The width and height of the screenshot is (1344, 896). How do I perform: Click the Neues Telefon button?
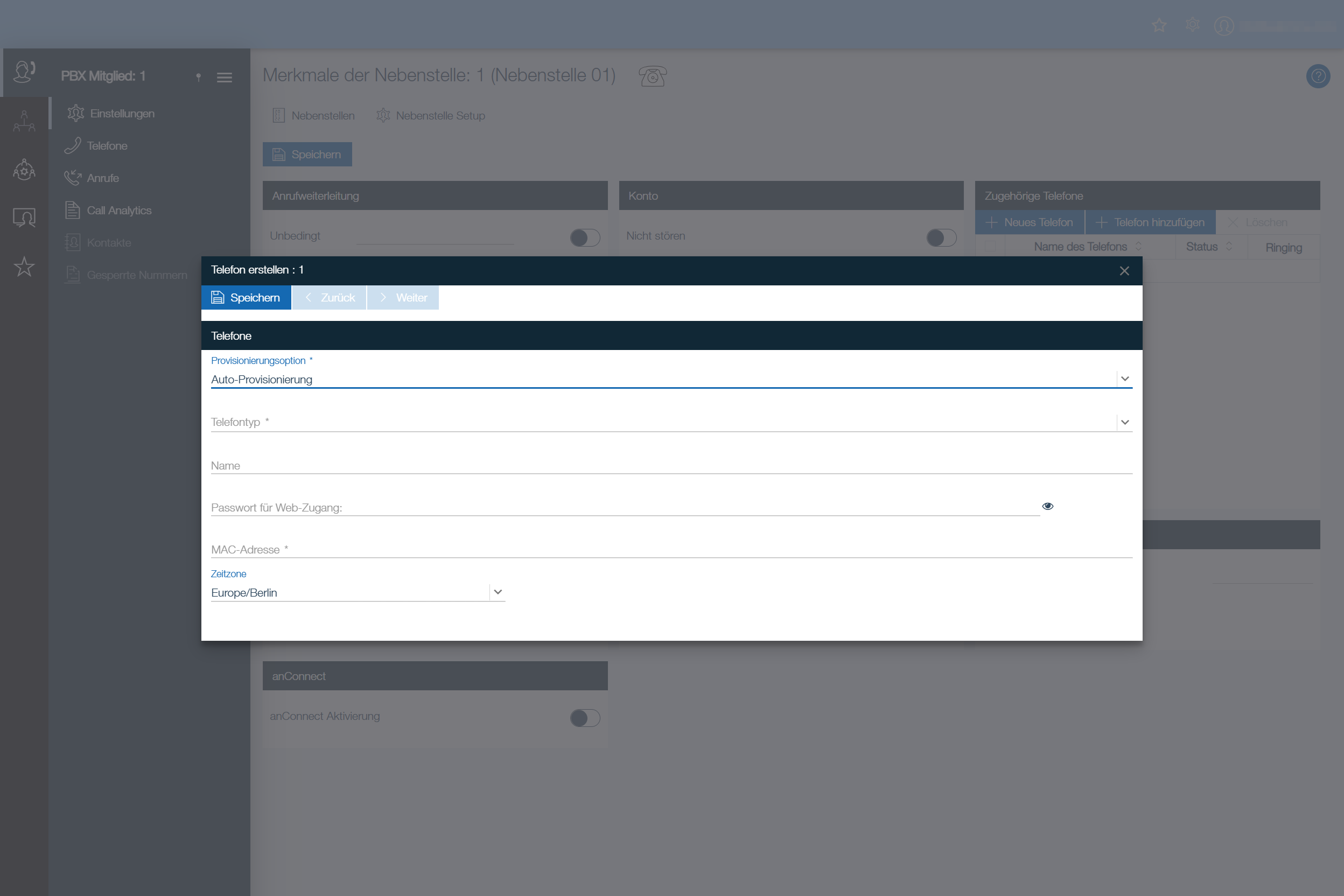point(1030,222)
